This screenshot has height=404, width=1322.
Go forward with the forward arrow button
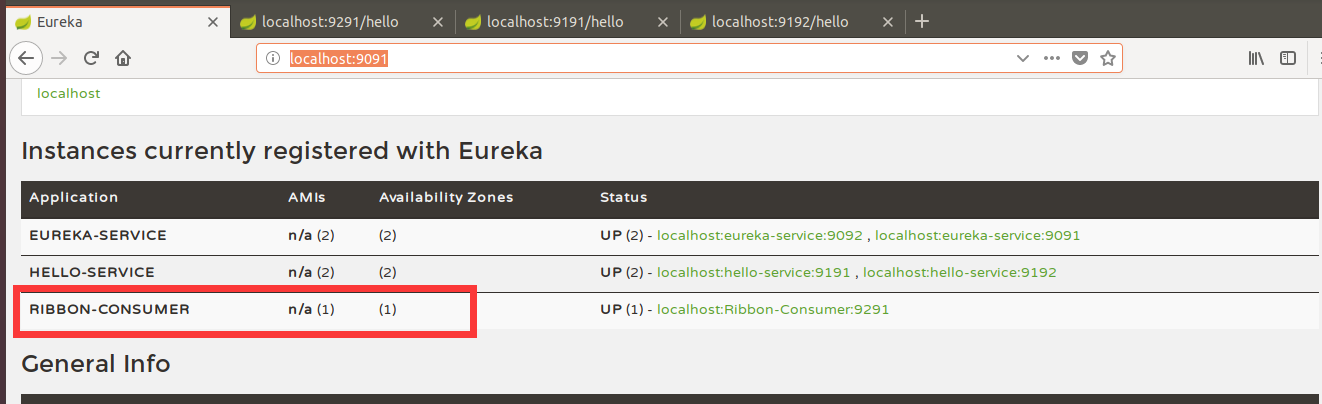tap(59, 58)
